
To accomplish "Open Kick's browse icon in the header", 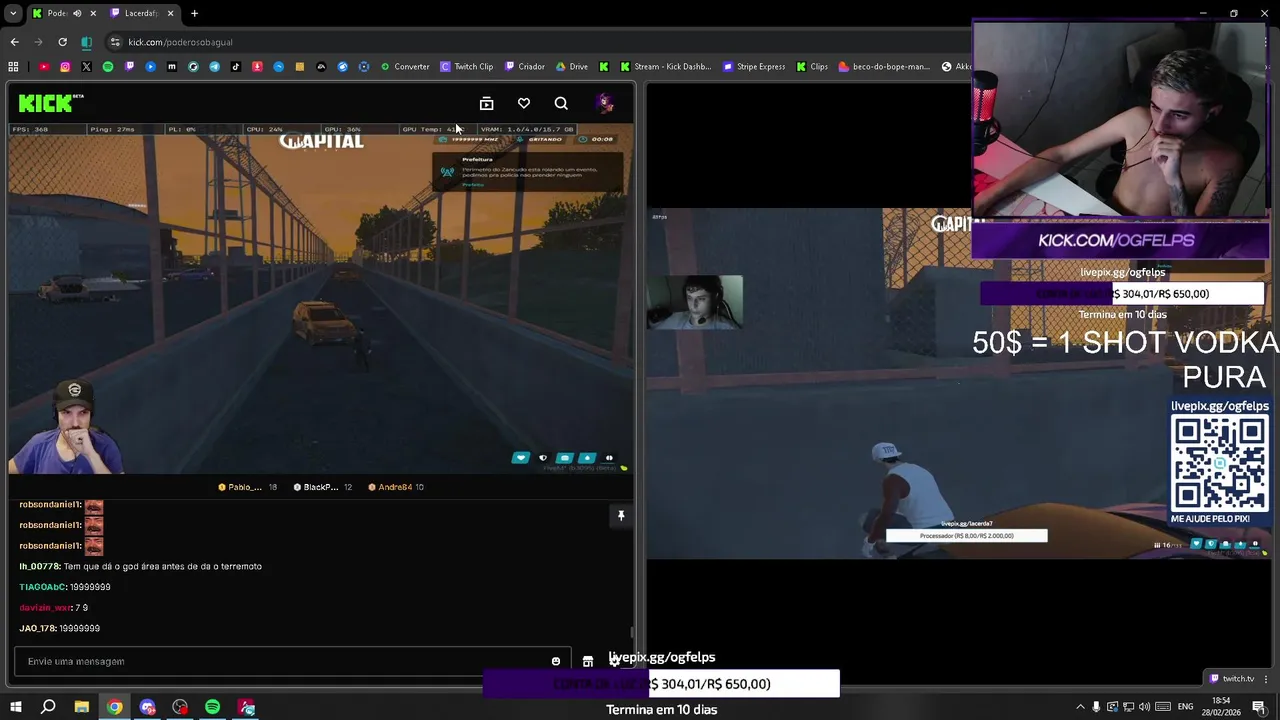I will click(486, 103).
